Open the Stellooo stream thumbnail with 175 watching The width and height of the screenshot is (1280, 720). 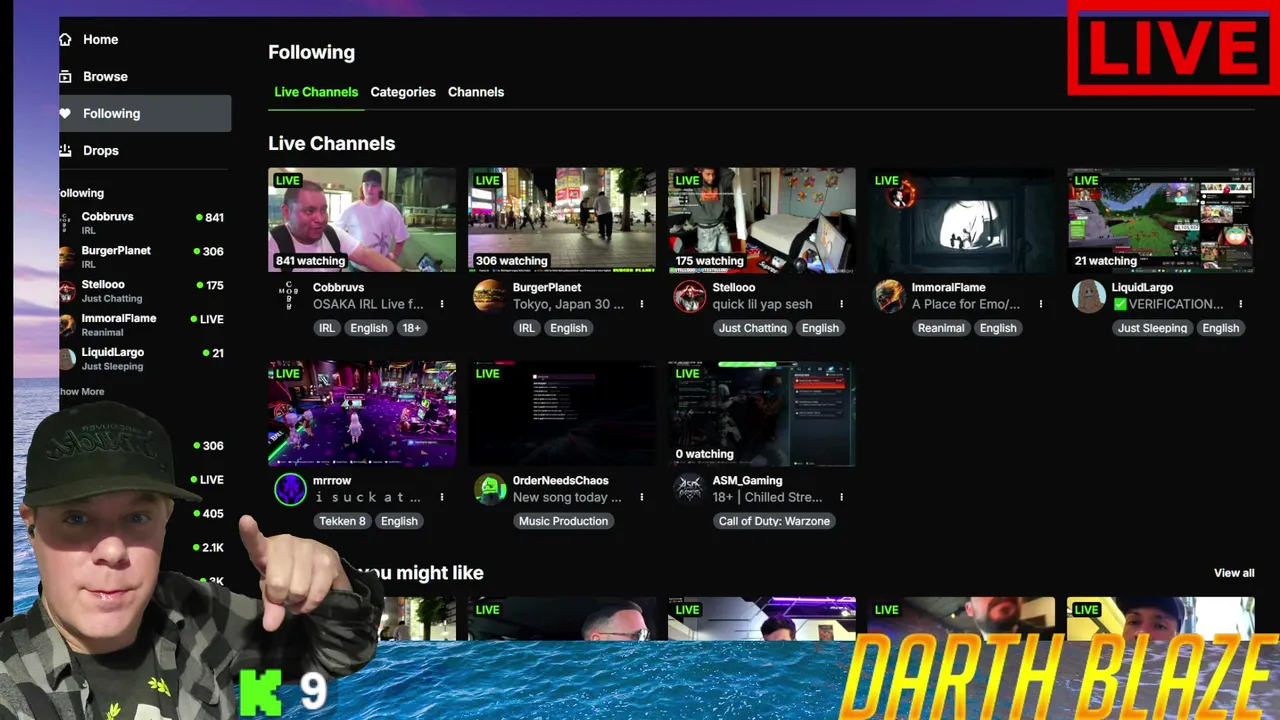(762, 220)
